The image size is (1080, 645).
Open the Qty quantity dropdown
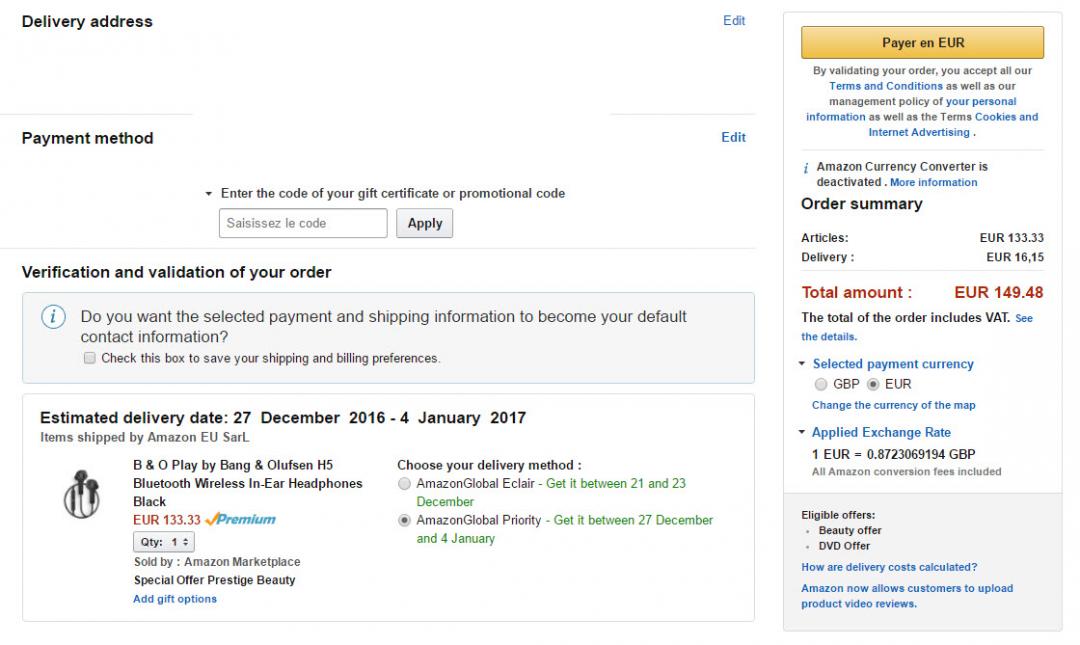click(164, 542)
